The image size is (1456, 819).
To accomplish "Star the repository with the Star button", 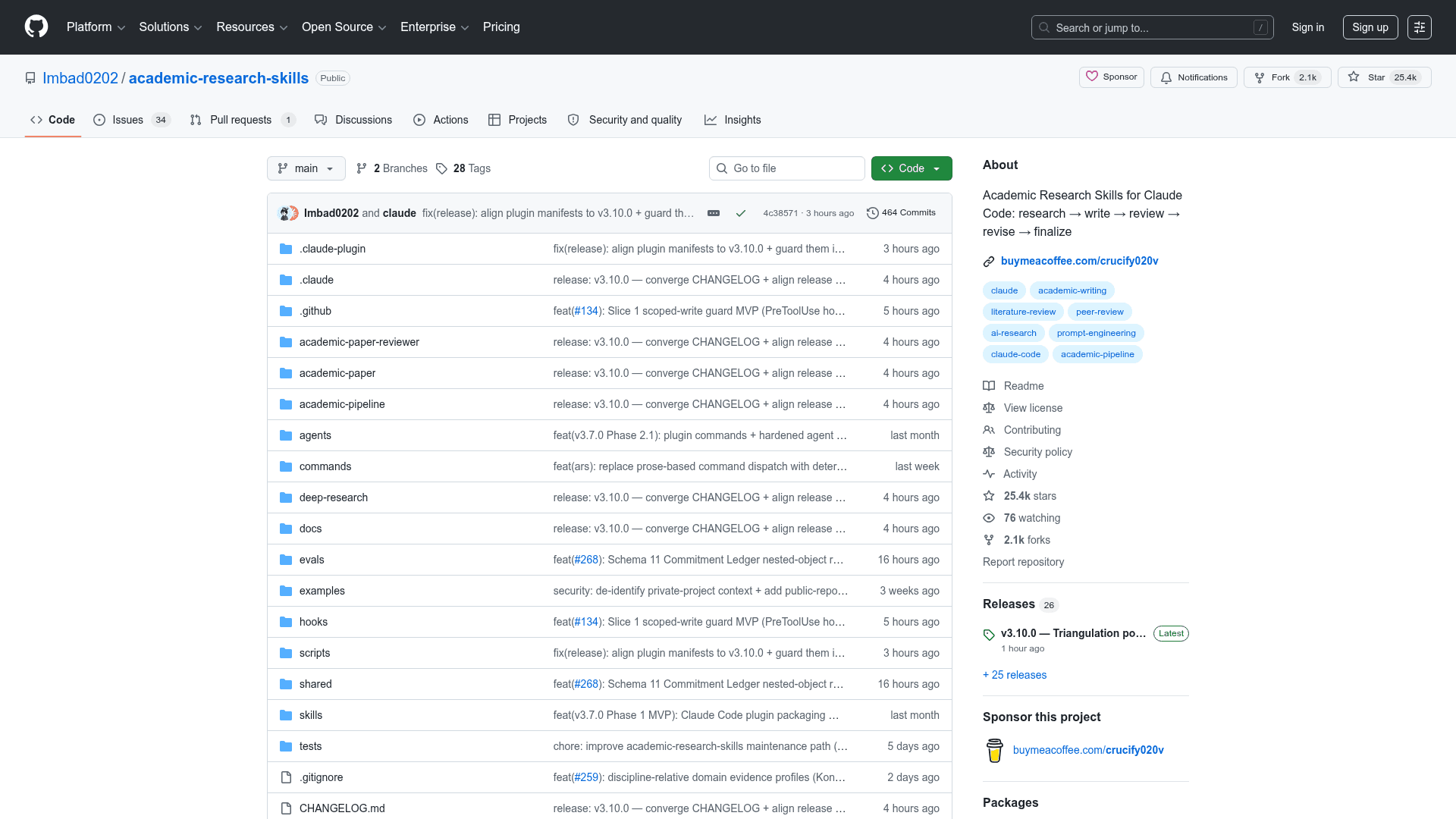I will point(1384,77).
